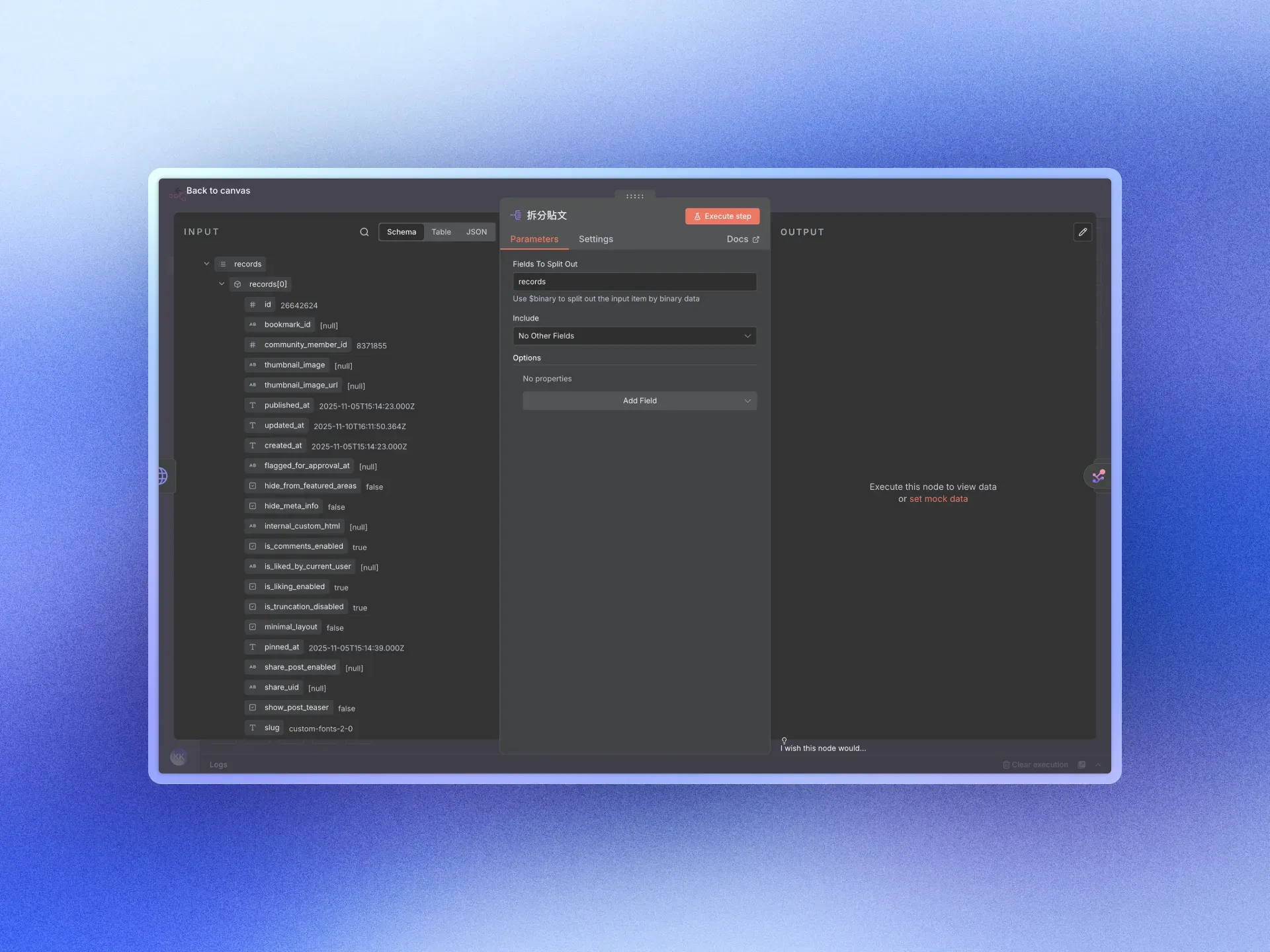This screenshot has height=952, width=1270.
Task: Switch input view to JSON
Action: 476,232
